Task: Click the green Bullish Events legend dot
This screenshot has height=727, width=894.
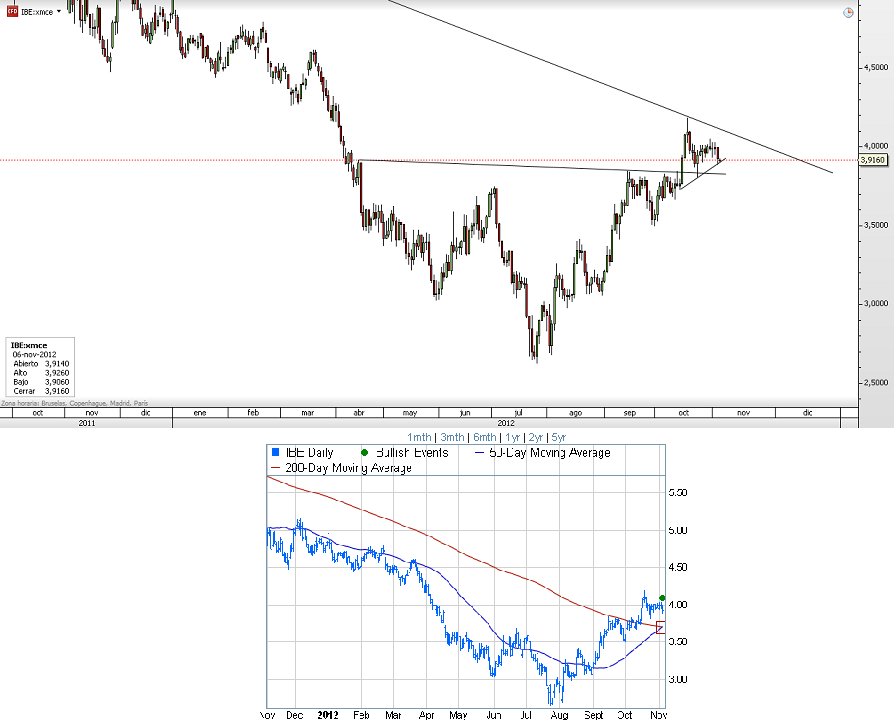Action: (x=364, y=452)
